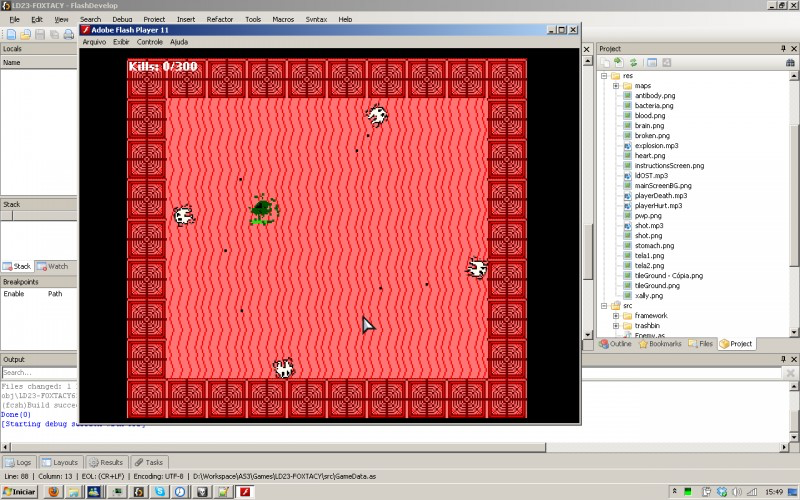The width and height of the screenshot is (800, 500).
Task: Click the Output horizontal scrollbar thumb
Action: click(278, 447)
